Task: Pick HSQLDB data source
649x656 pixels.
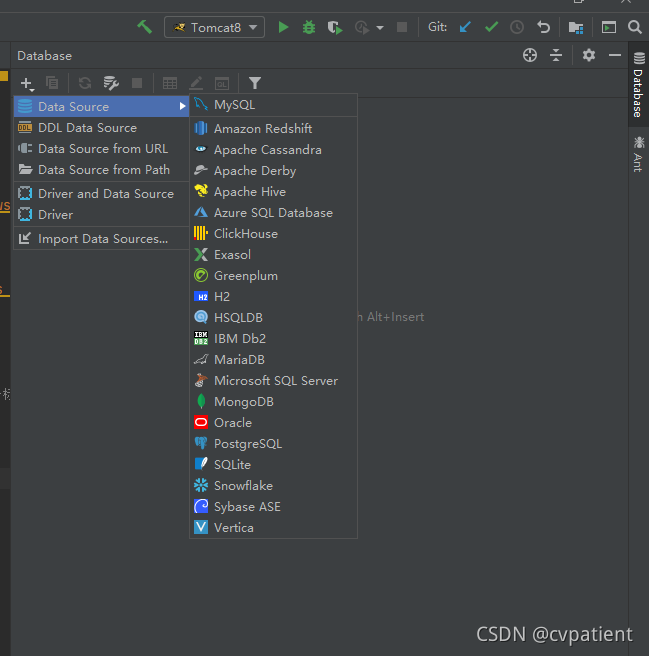Action: (274, 317)
